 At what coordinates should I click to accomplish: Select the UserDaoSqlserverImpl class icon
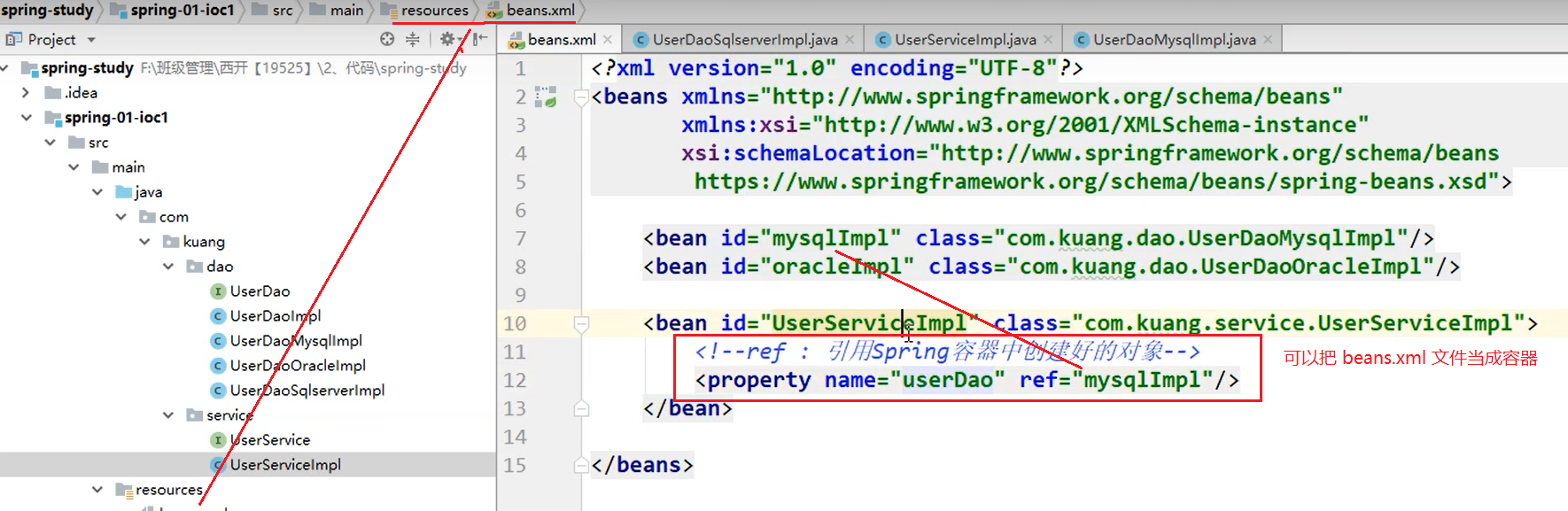218,390
